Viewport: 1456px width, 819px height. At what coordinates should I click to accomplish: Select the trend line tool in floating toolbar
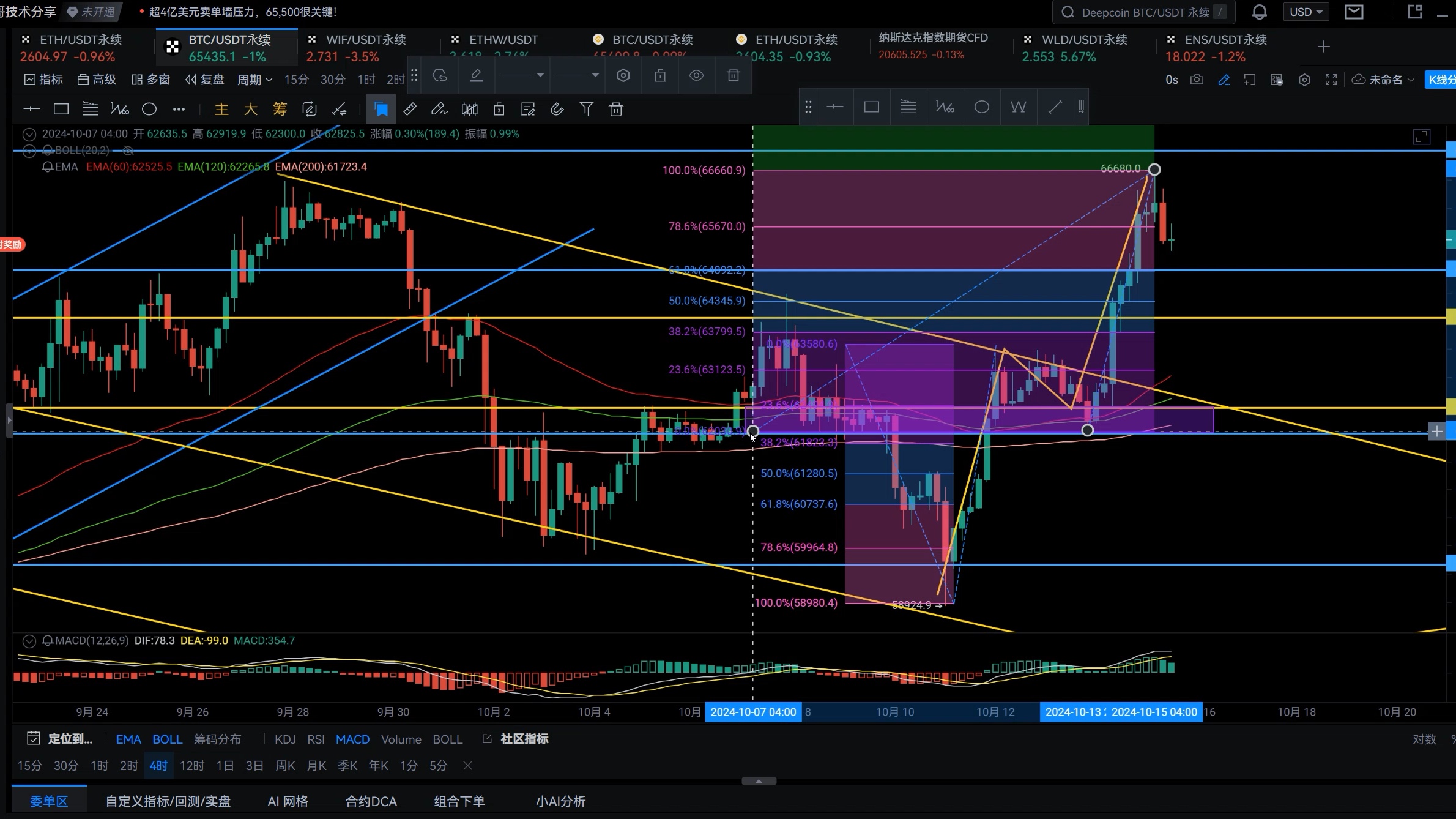[1055, 107]
